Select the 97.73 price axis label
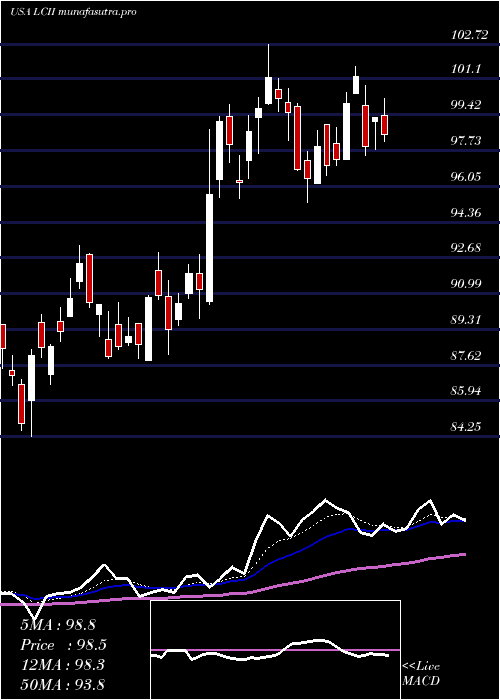500x700 pixels. click(466, 141)
